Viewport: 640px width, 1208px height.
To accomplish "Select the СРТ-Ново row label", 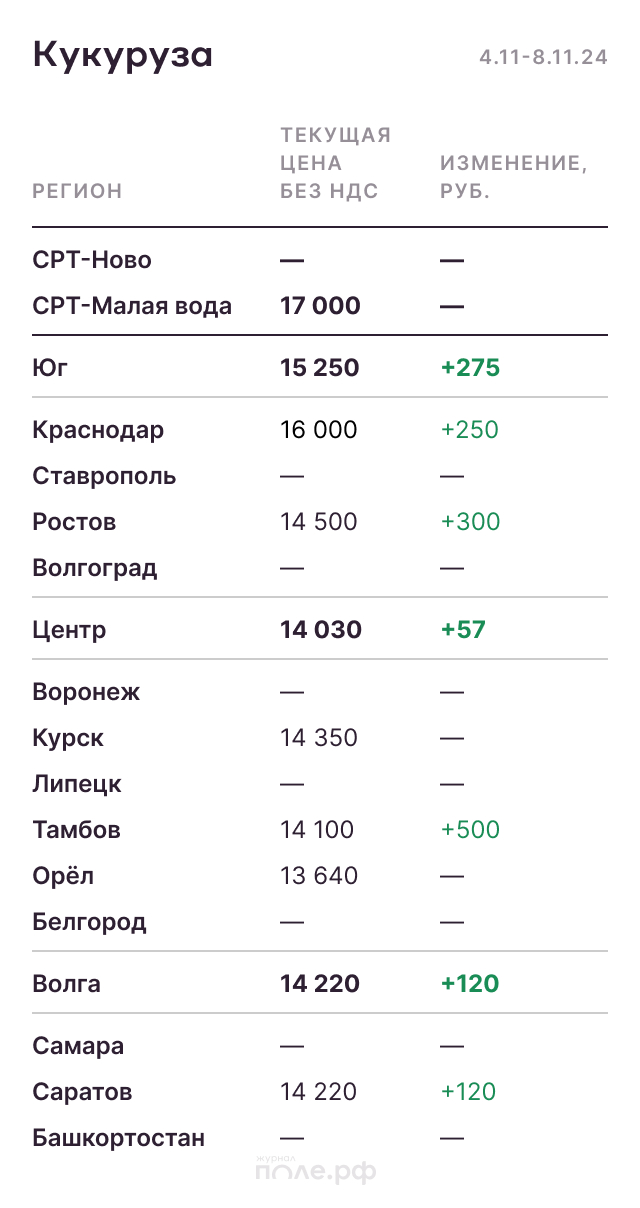I will coord(92,260).
